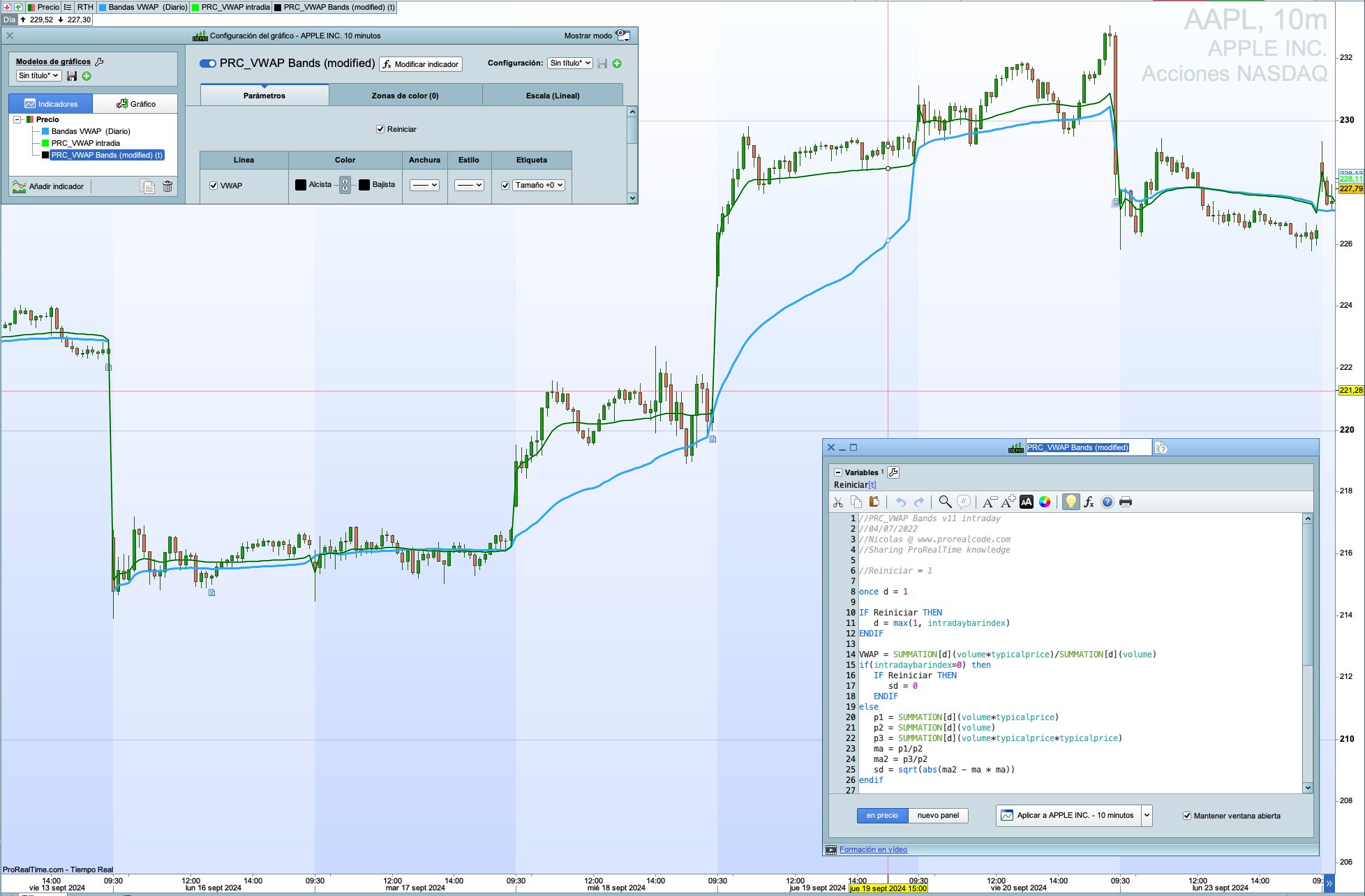Click the search magnifier in code editor toolbar

pyautogui.click(x=945, y=502)
